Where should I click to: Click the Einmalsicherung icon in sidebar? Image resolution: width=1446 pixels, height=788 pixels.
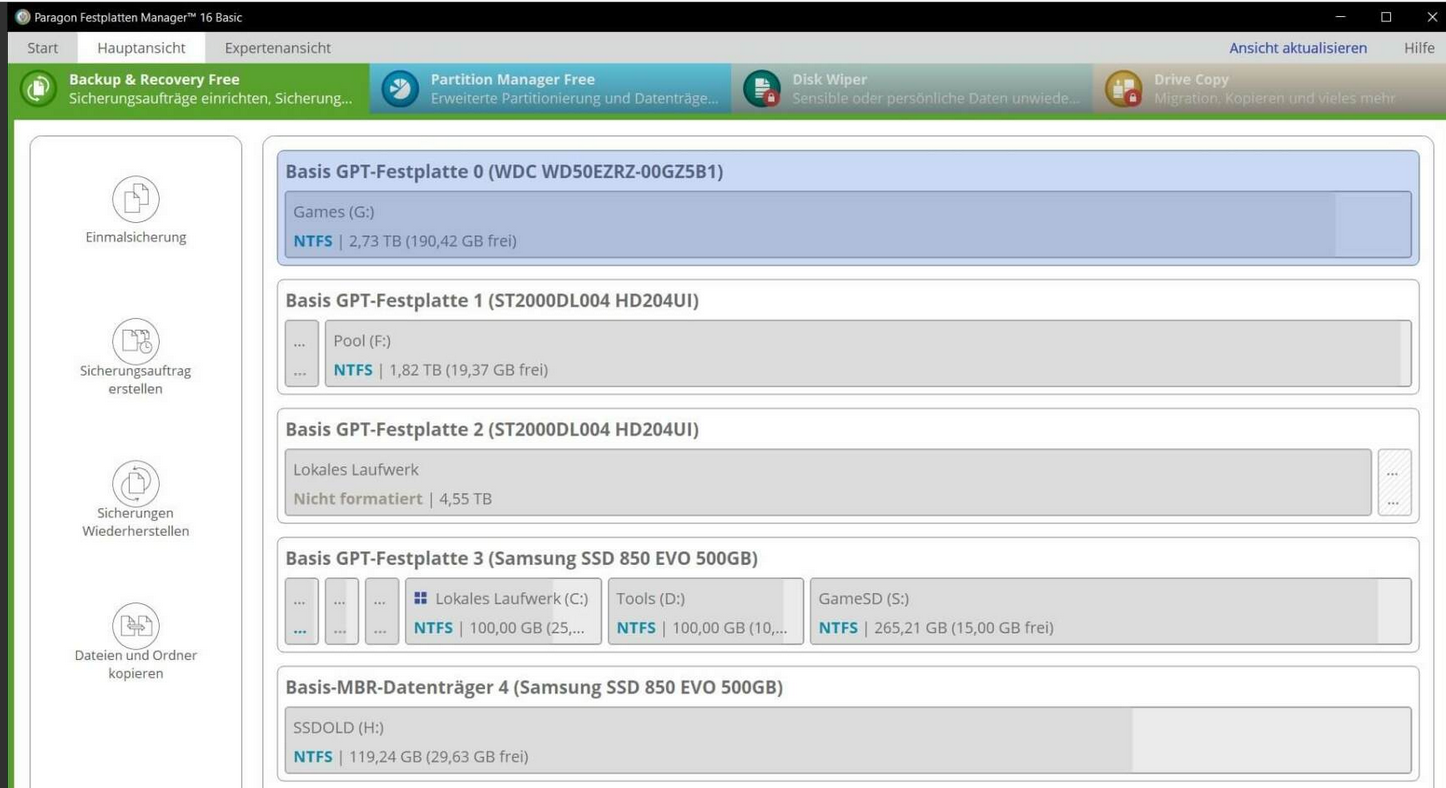136,199
